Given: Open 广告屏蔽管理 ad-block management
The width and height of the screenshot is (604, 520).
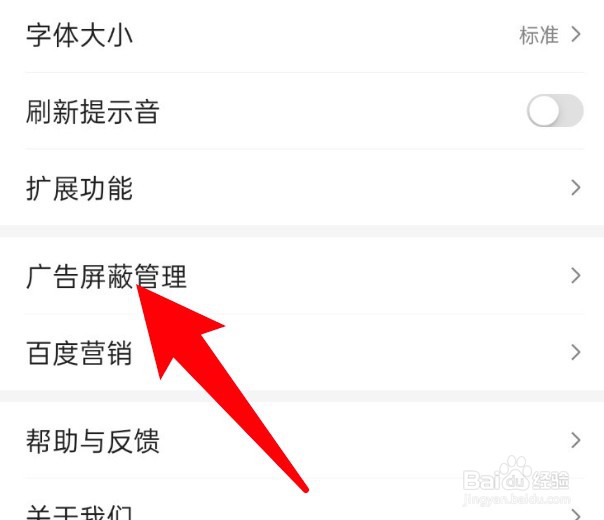Looking at the screenshot, I should pyautogui.click(x=302, y=276).
